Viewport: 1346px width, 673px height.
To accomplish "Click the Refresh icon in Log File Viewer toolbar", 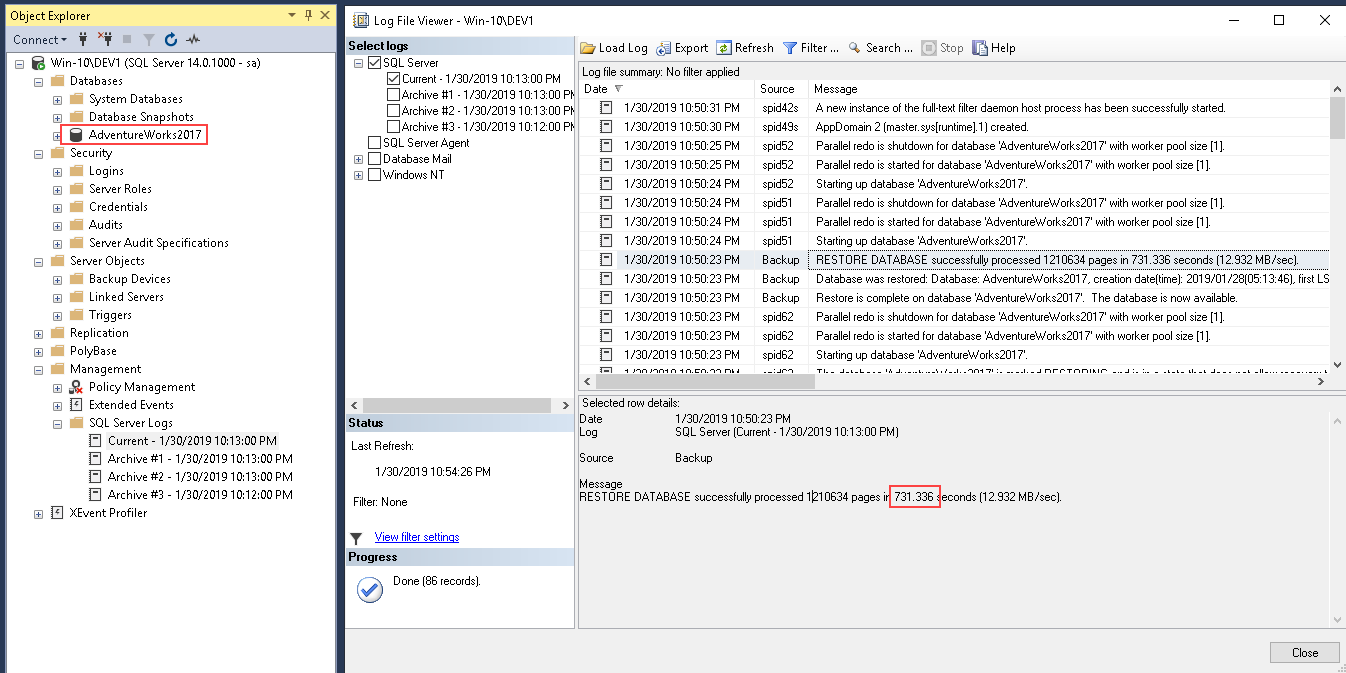I will coord(724,48).
